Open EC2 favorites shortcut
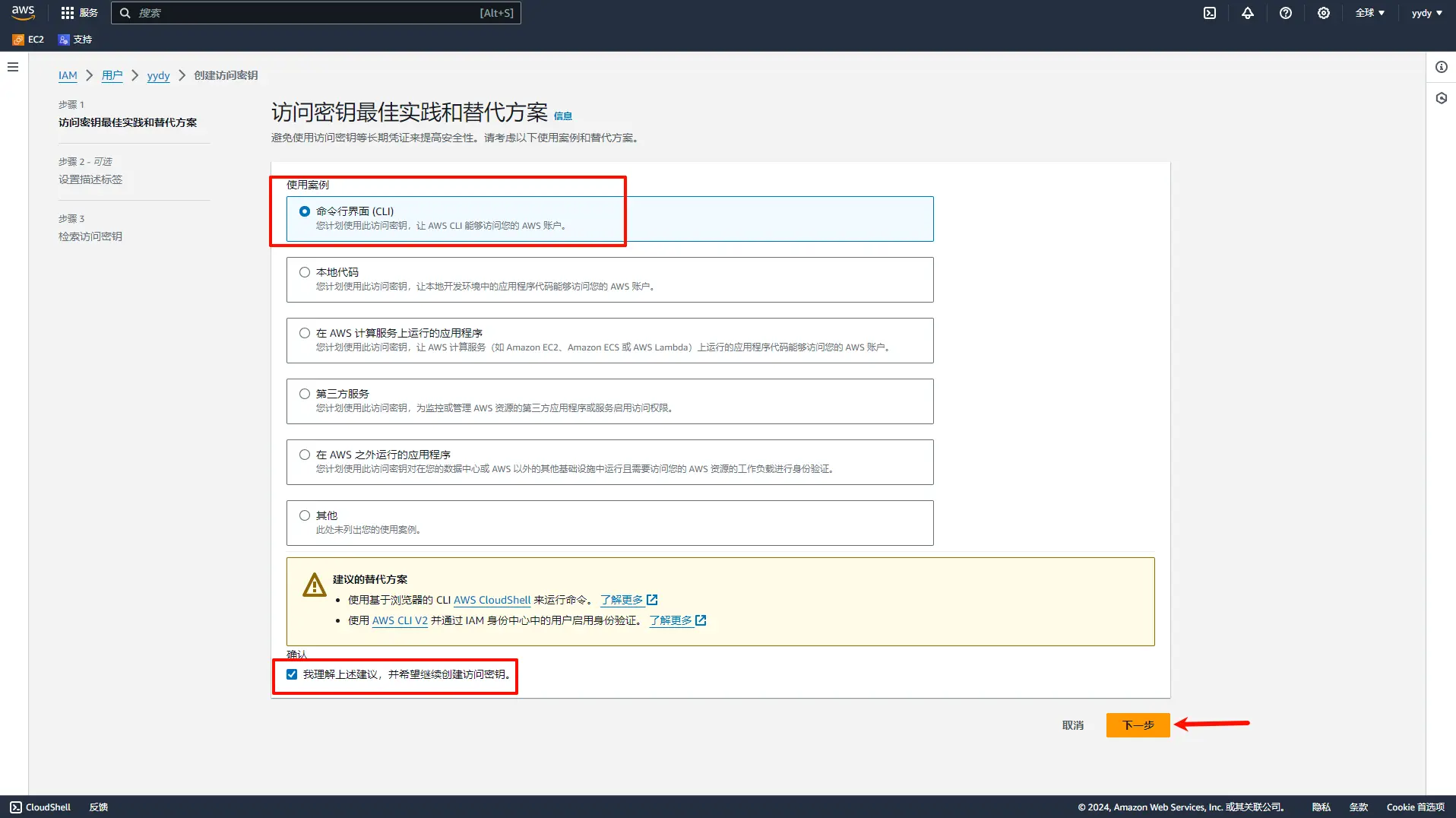 [28, 40]
